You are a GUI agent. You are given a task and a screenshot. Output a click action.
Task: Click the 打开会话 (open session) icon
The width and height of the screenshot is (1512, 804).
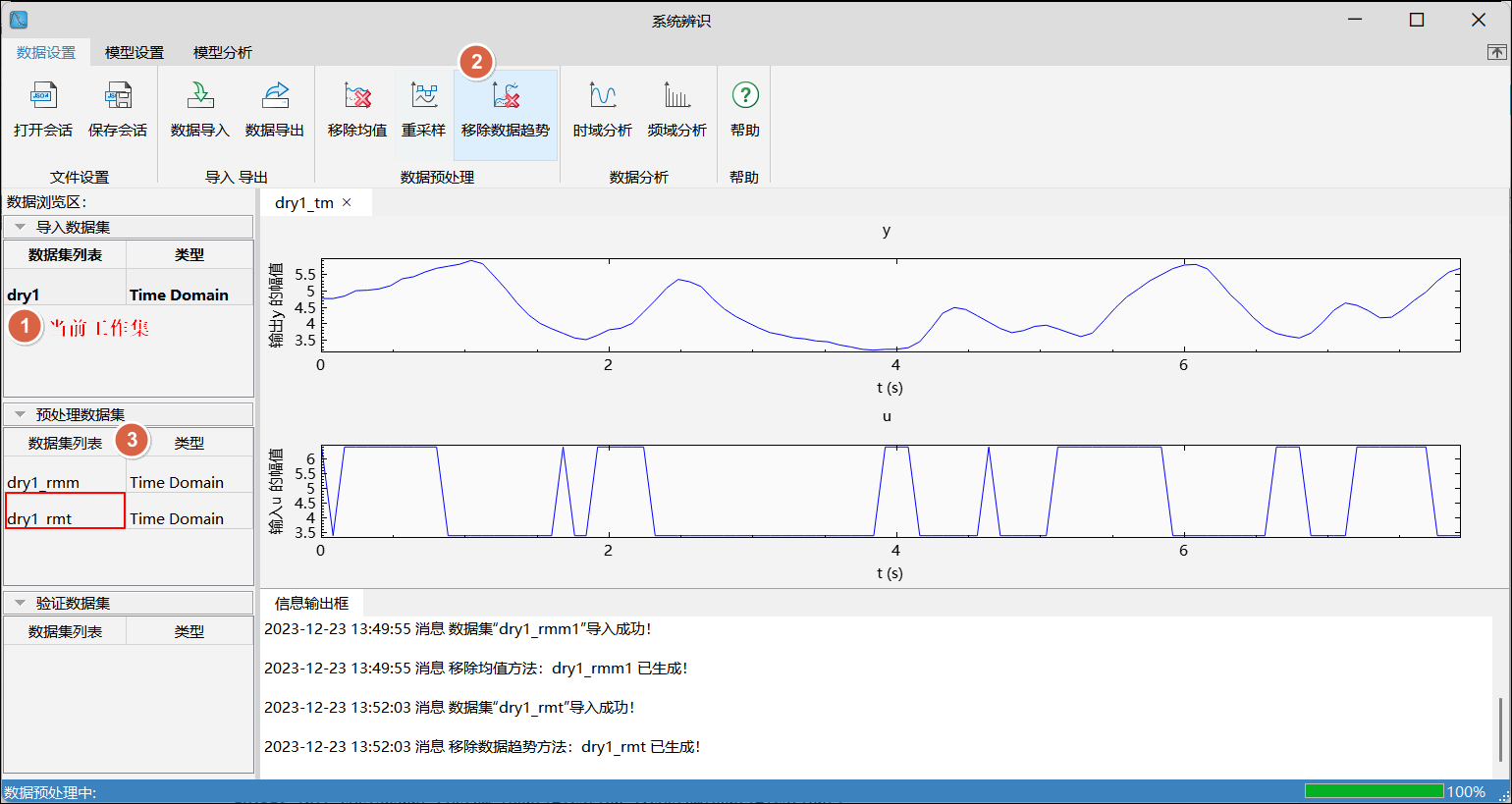pos(43,96)
